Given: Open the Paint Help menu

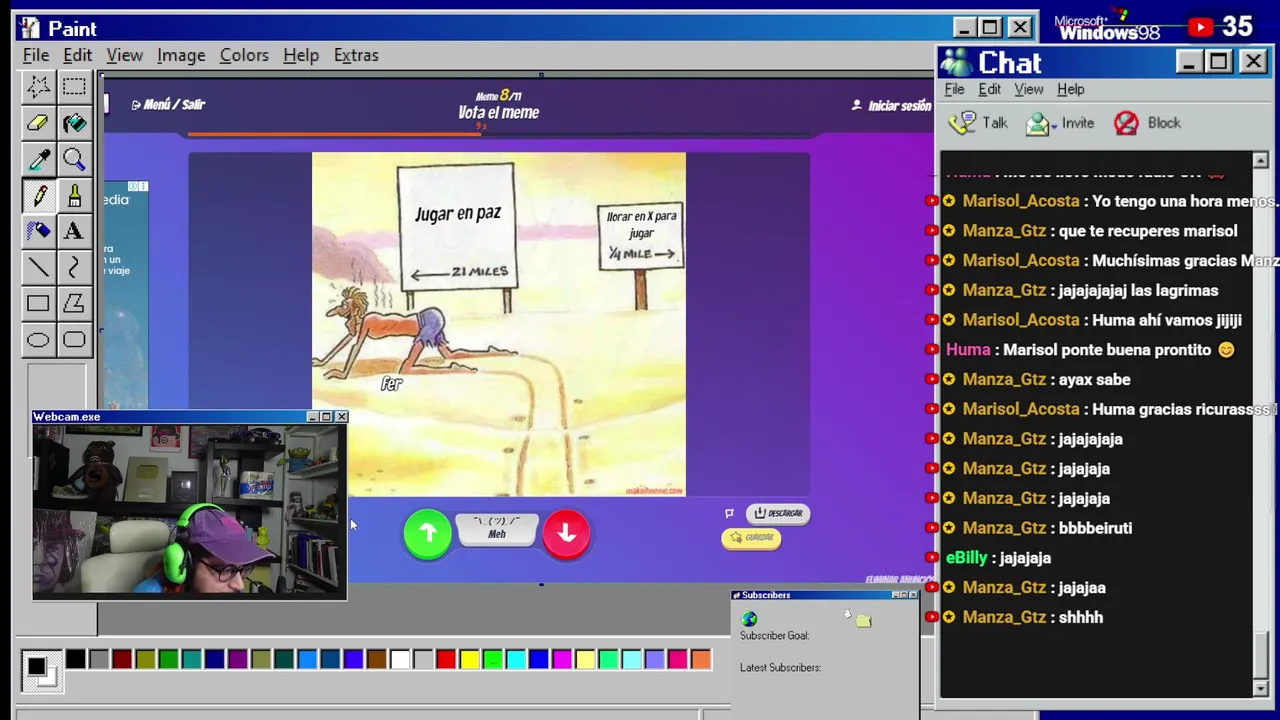Looking at the screenshot, I should coord(301,55).
